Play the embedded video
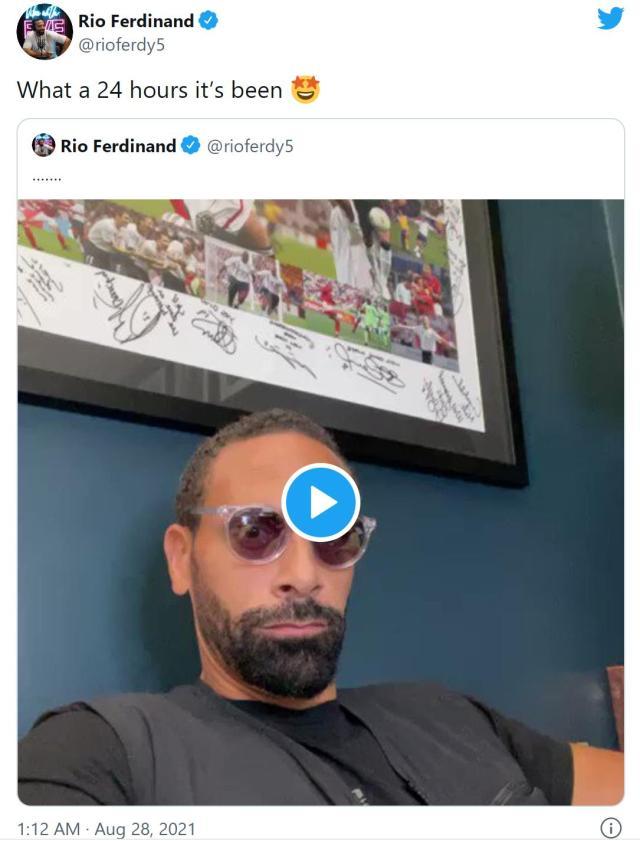This screenshot has width=640, height=841. 320,502
